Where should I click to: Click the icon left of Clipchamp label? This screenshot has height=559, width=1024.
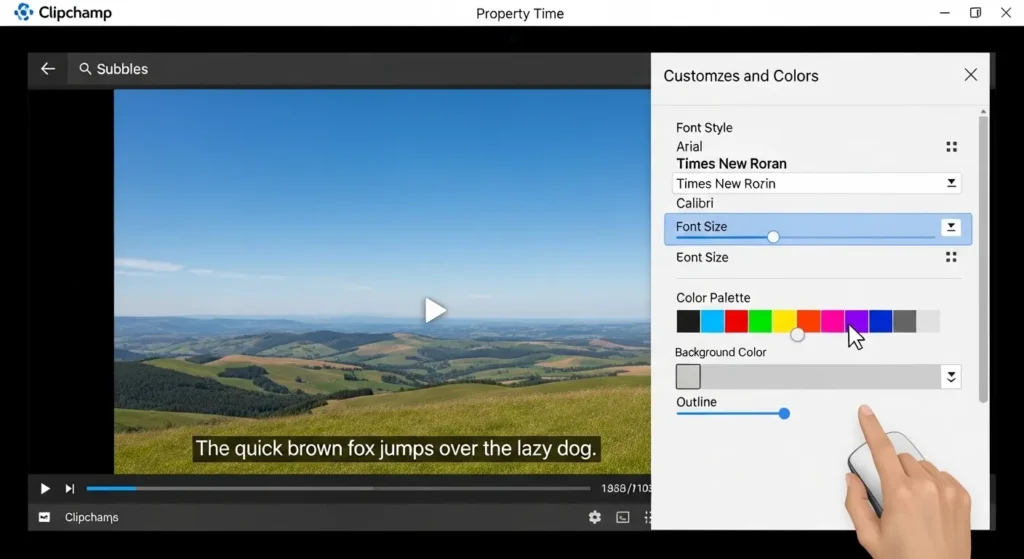[x=44, y=517]
